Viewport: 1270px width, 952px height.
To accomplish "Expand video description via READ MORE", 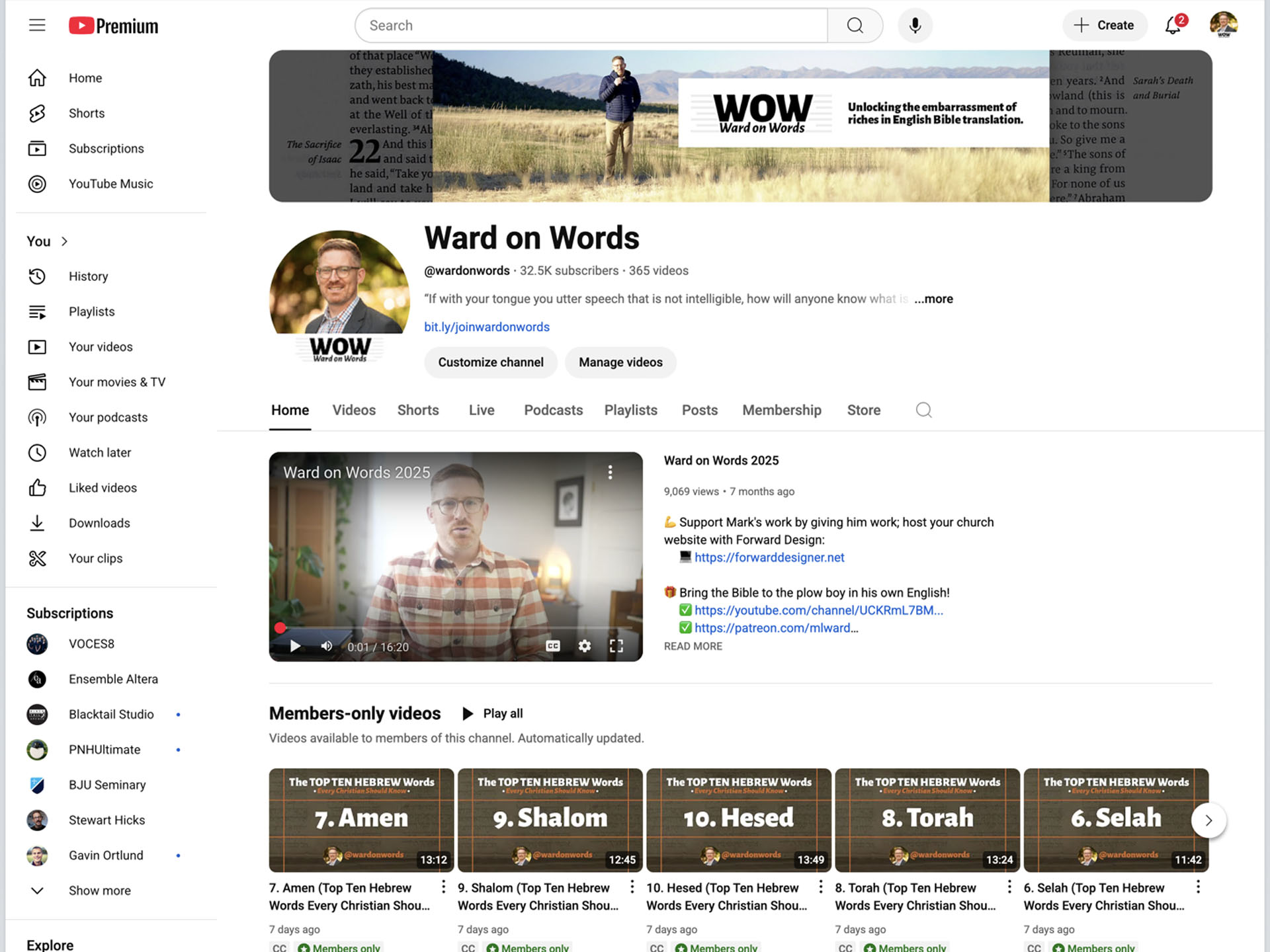I will click(693, 646).
